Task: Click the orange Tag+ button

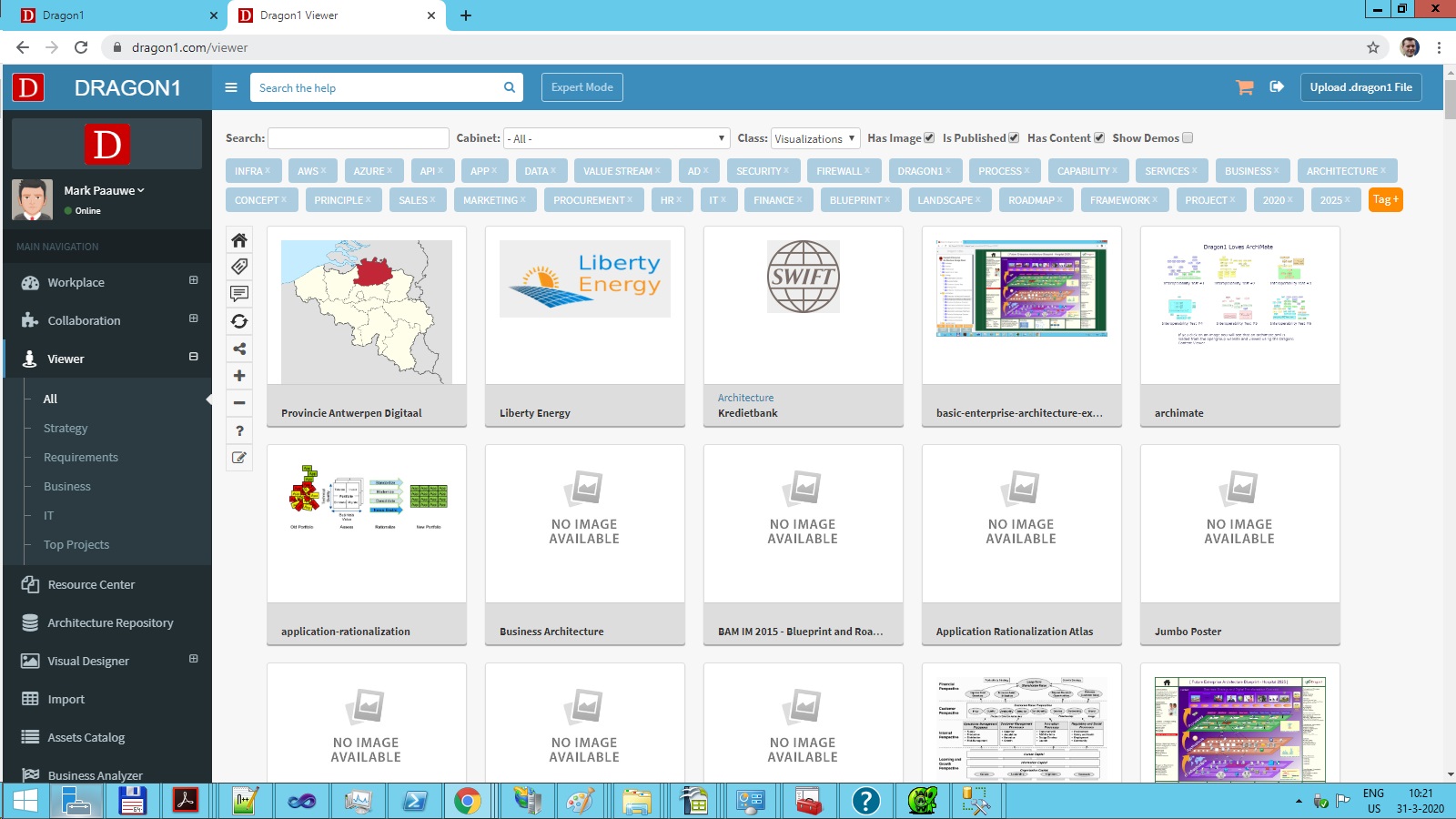Action: point(1385,199)
